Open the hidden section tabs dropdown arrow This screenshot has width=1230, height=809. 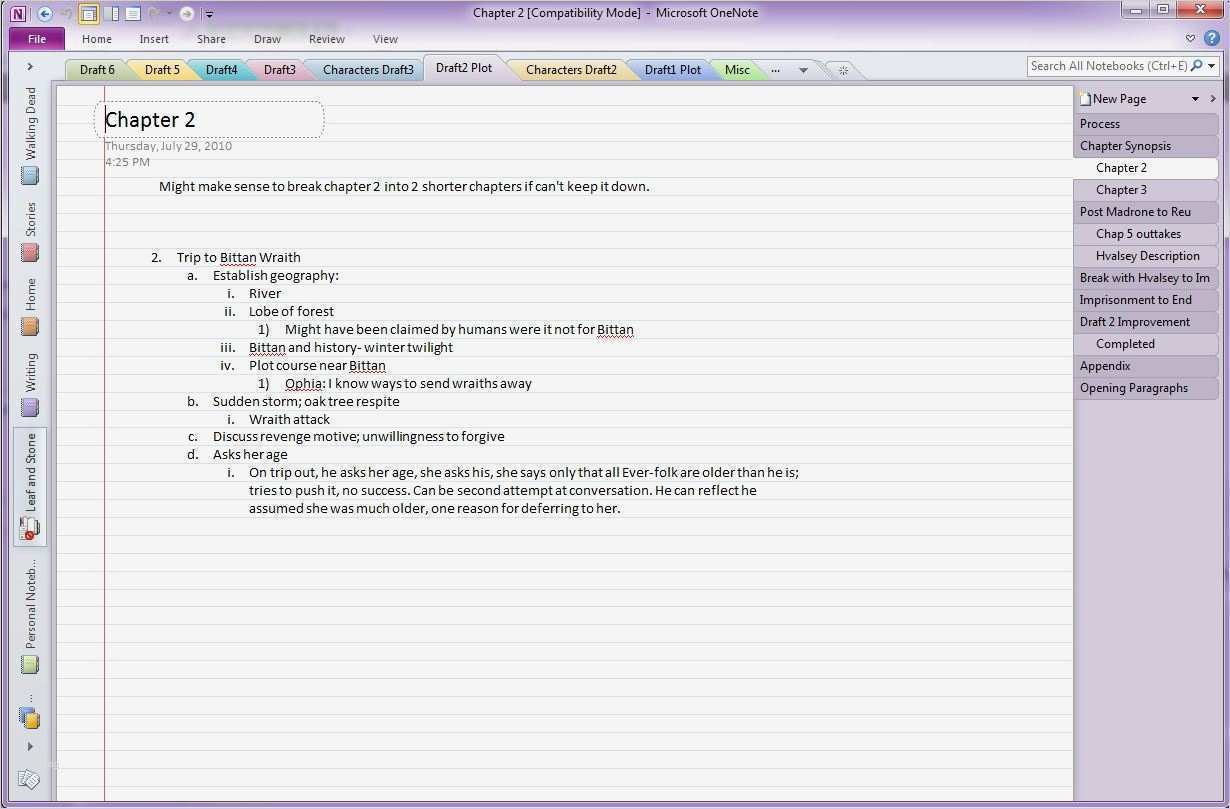click(x=804, y=70)
